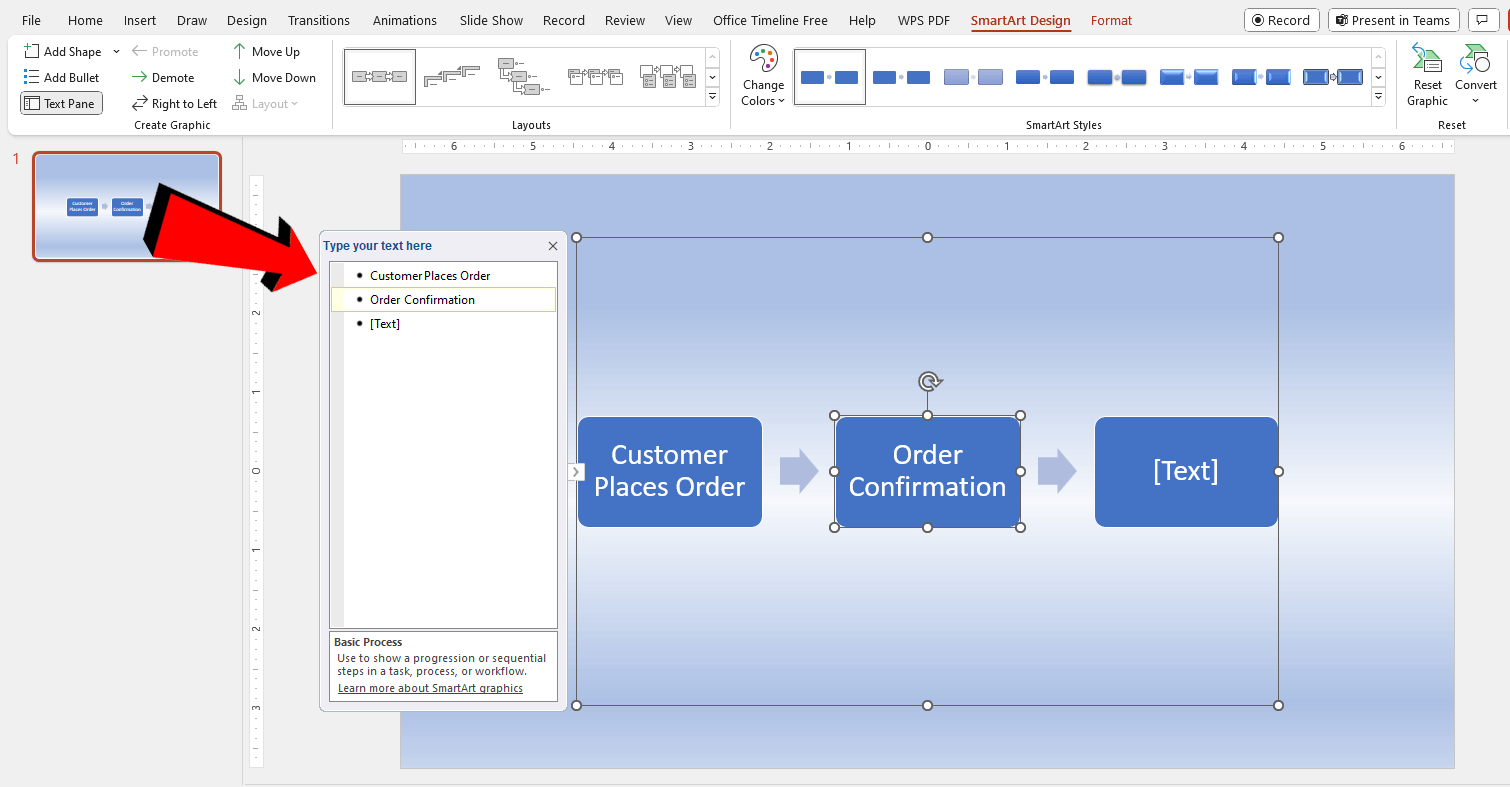Click the Move Down icon

[240, 77]
